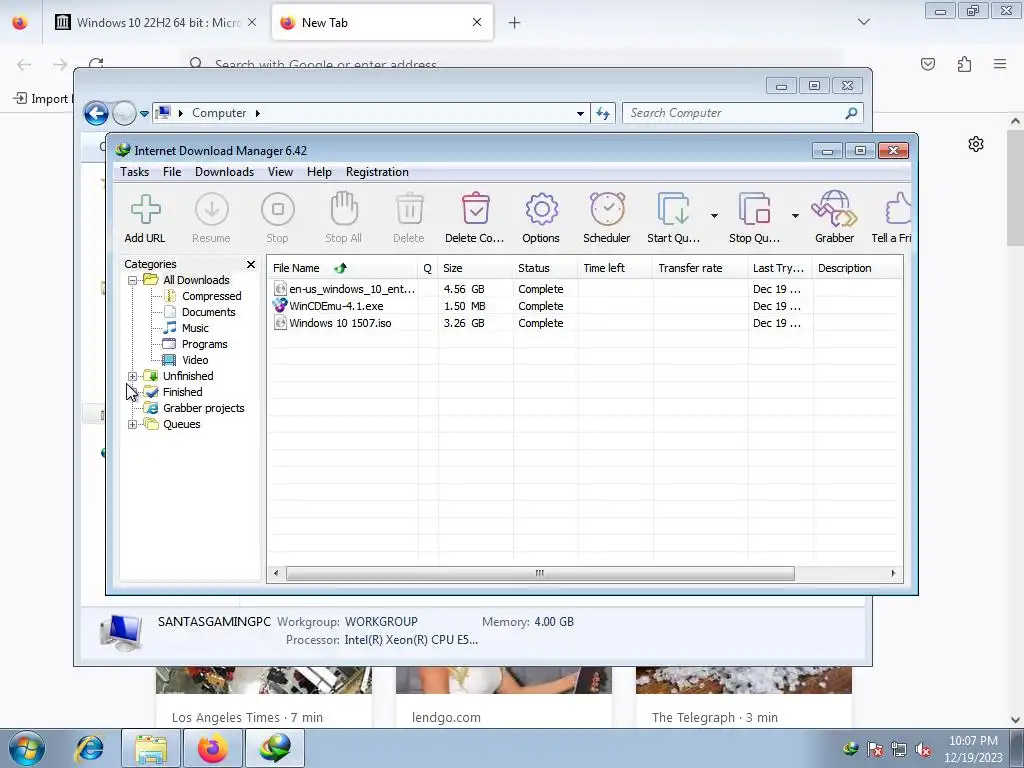Open Start Queue dropdown arrow
The image size is (1024, 768).
click(x=714, y=216)
